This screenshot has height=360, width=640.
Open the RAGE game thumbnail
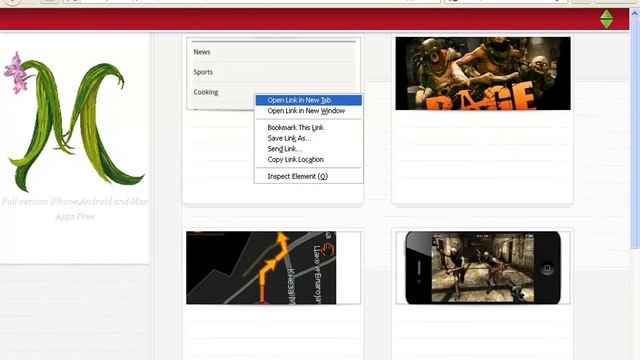click(x=483, y=73)
